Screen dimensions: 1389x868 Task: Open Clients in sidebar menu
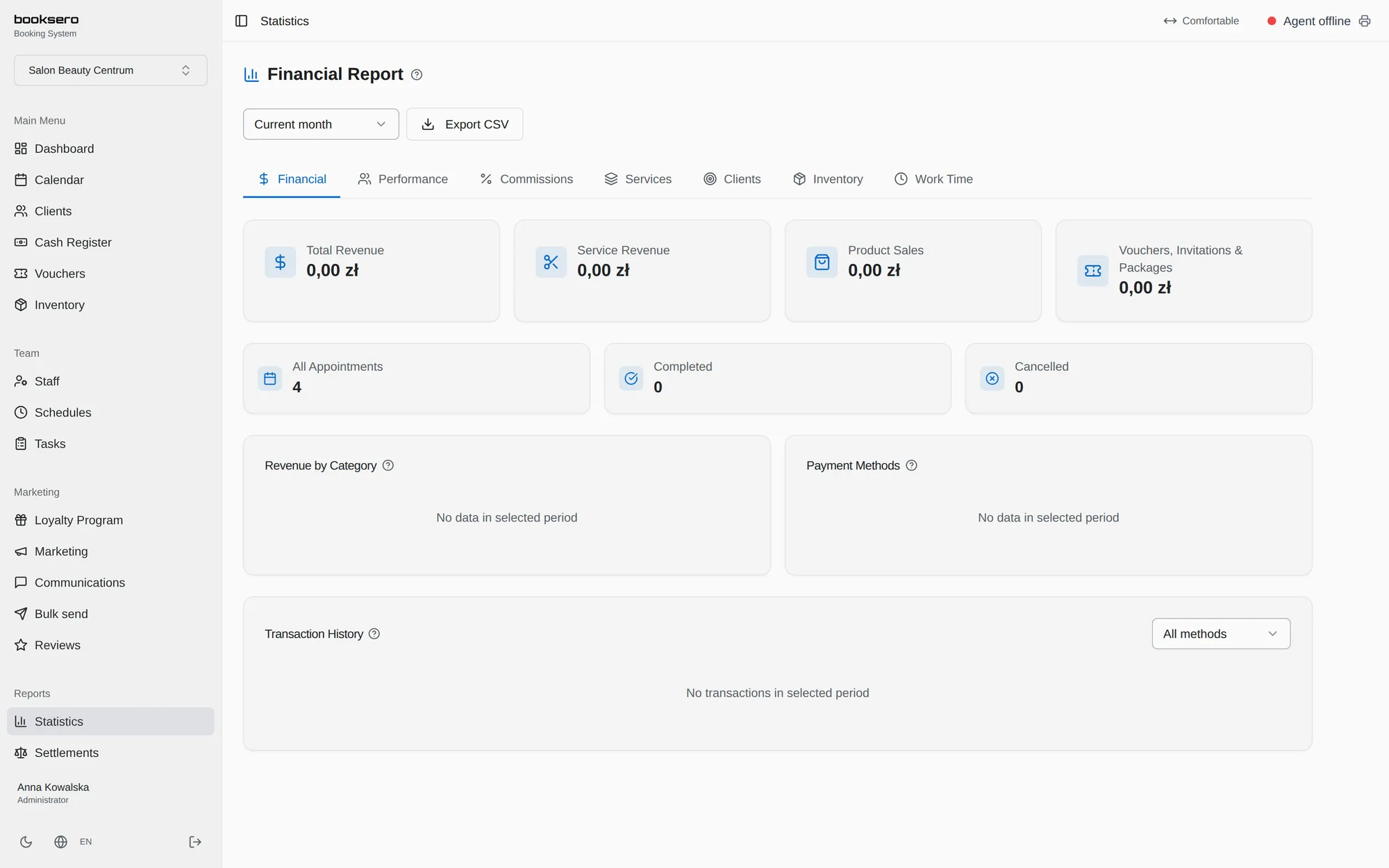[x=110, y=211]
